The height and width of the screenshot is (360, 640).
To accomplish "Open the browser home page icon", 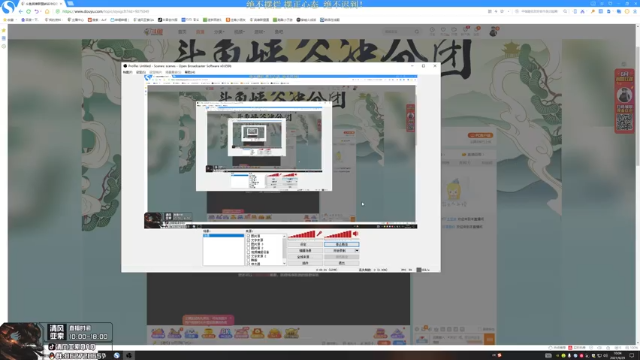I will pos(47,11).
